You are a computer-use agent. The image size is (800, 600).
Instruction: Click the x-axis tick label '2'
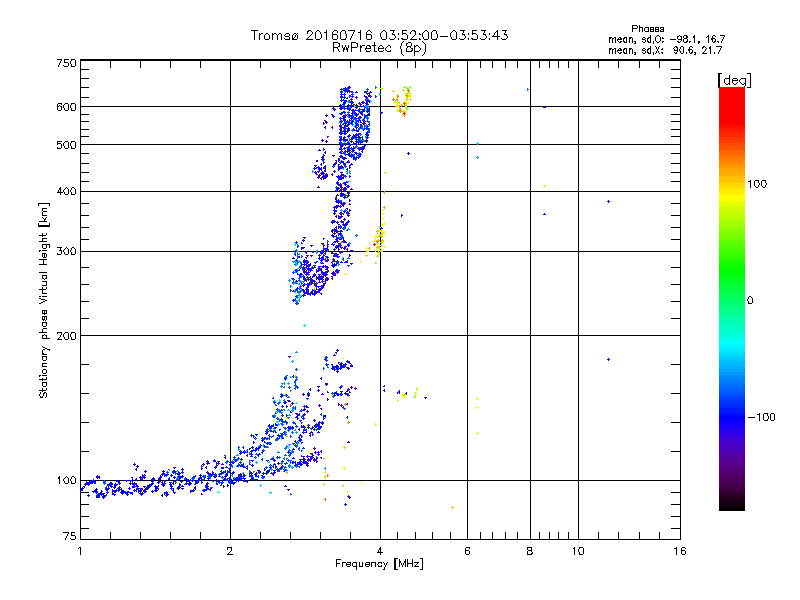coord(230,551)
